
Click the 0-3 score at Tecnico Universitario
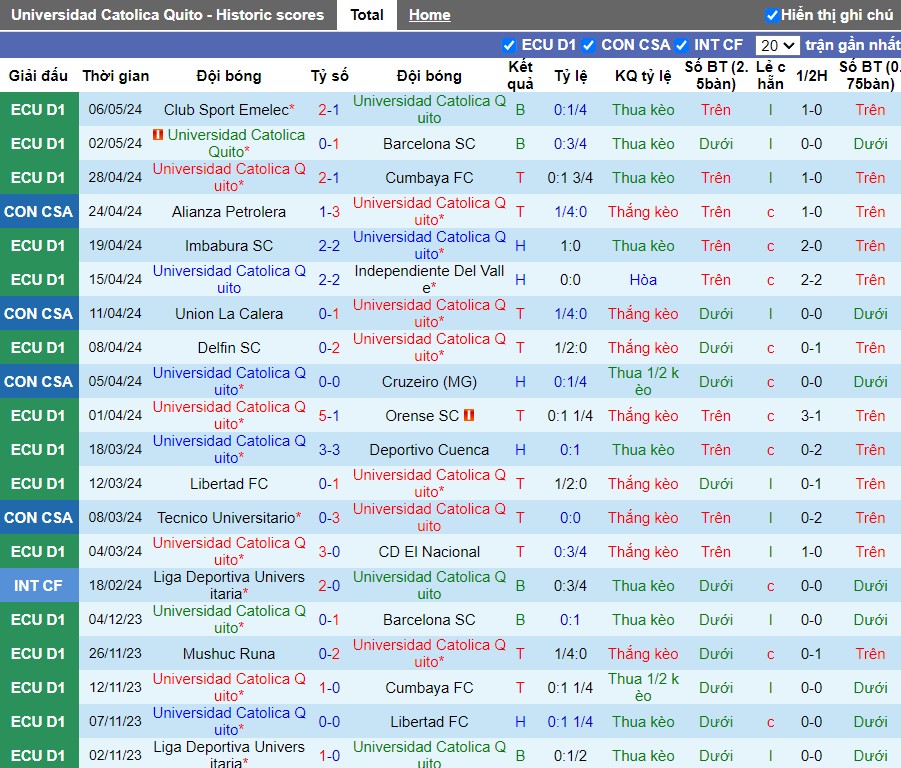tap(329, 518)
